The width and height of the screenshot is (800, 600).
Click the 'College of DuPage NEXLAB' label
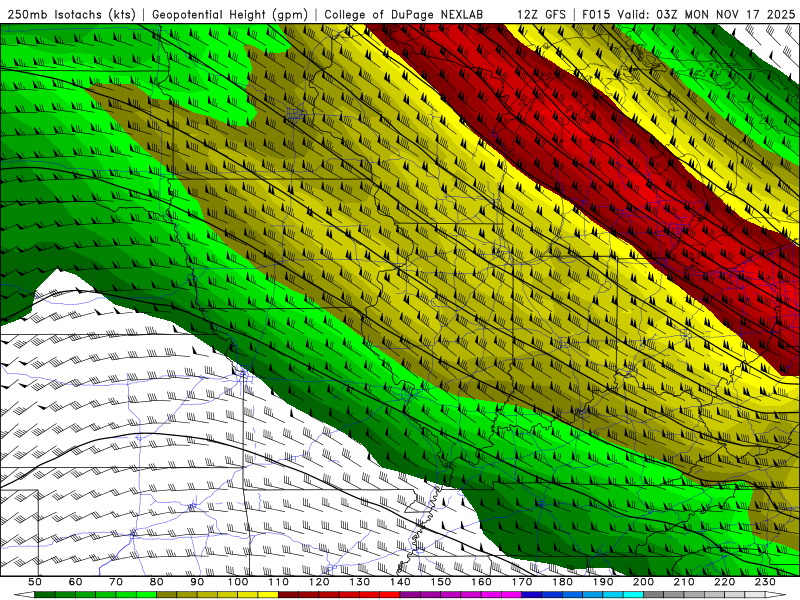pos(404,14)
